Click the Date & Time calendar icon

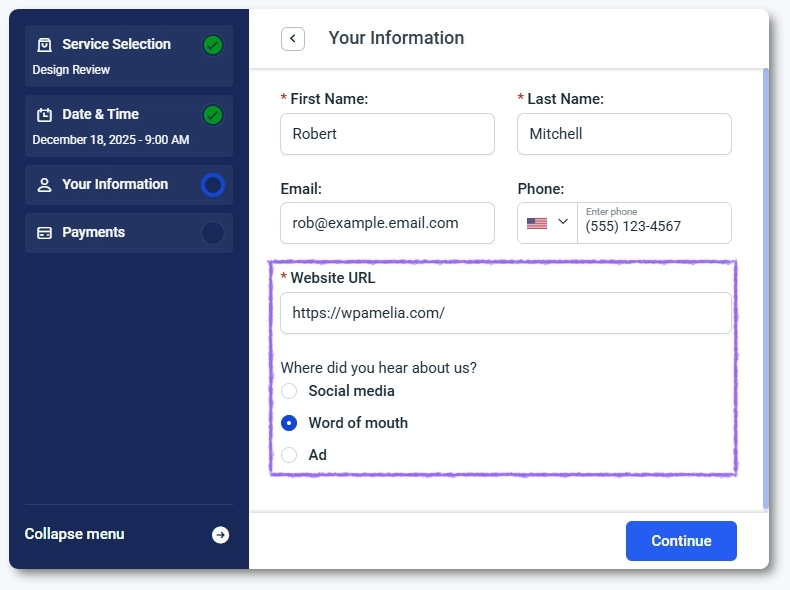(x=44, y=115)
